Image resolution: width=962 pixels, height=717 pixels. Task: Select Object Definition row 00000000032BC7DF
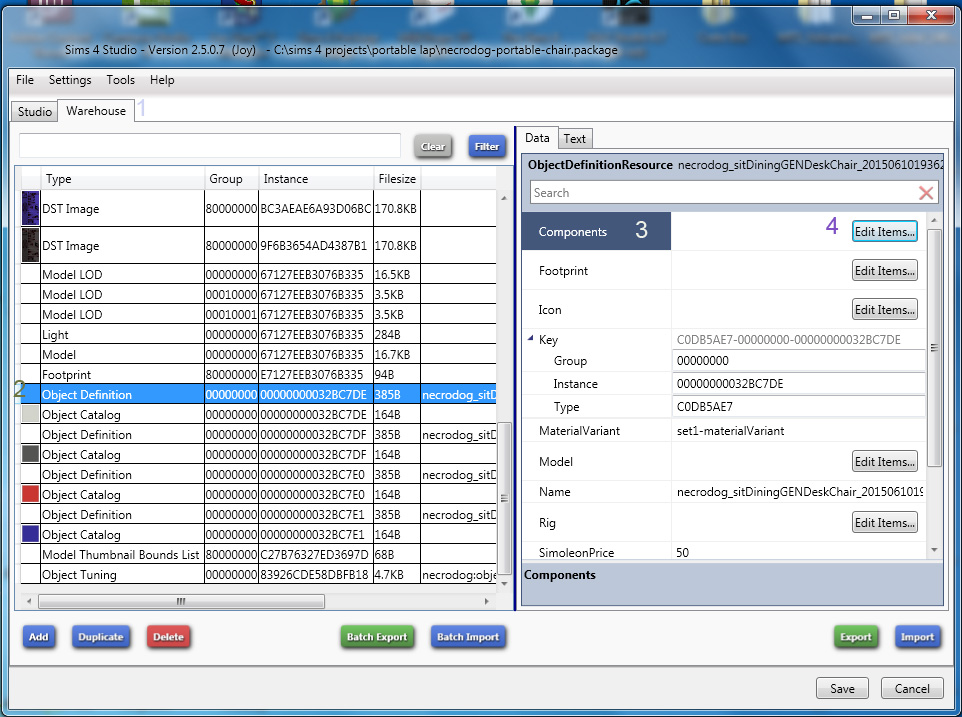click(x=258, y=434)
